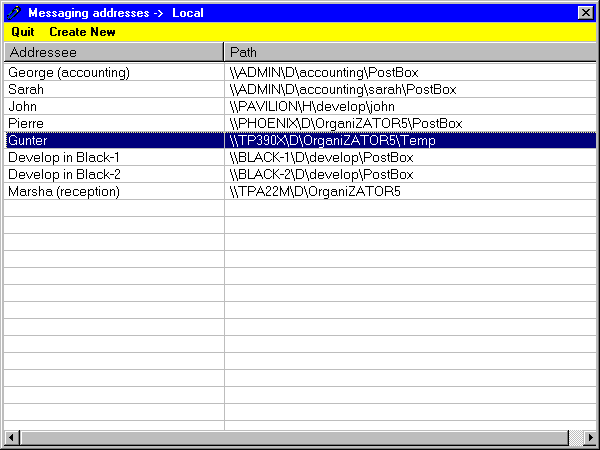Select Marsha (reception) row
600x450 pixels.
coord(64,191)
